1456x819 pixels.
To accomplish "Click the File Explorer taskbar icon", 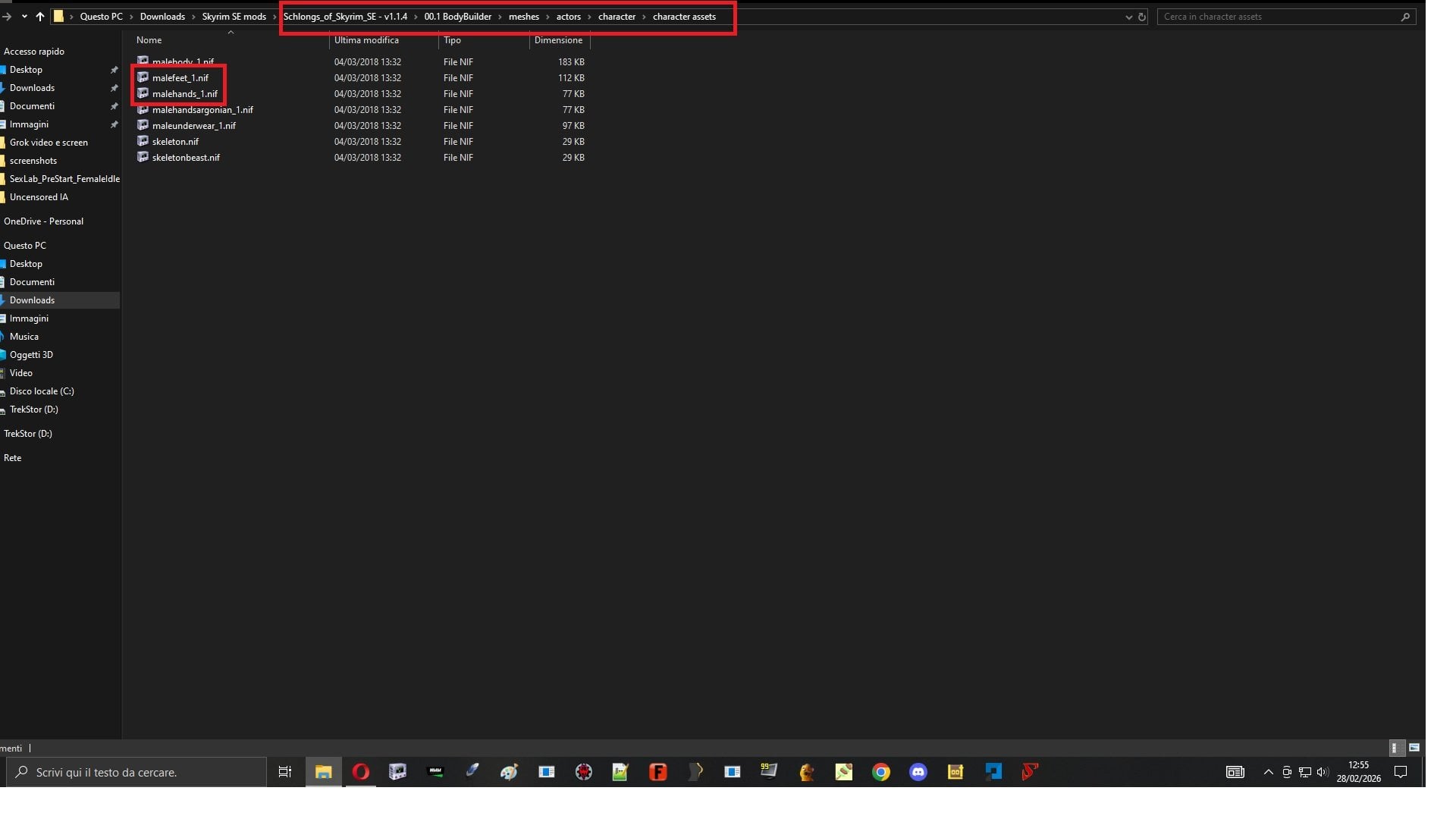I will (324, 772).
